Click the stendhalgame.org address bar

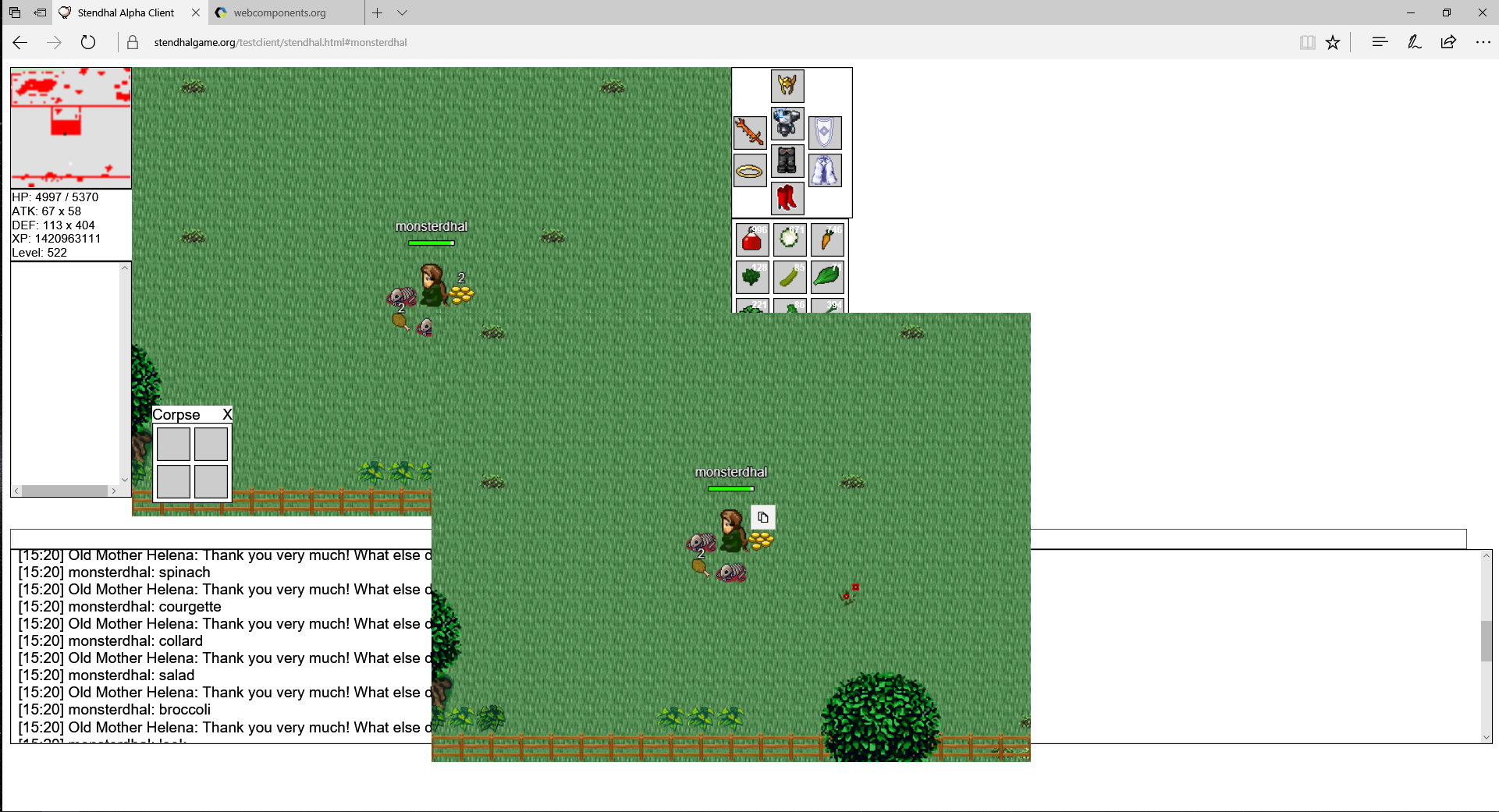[280, 42]
